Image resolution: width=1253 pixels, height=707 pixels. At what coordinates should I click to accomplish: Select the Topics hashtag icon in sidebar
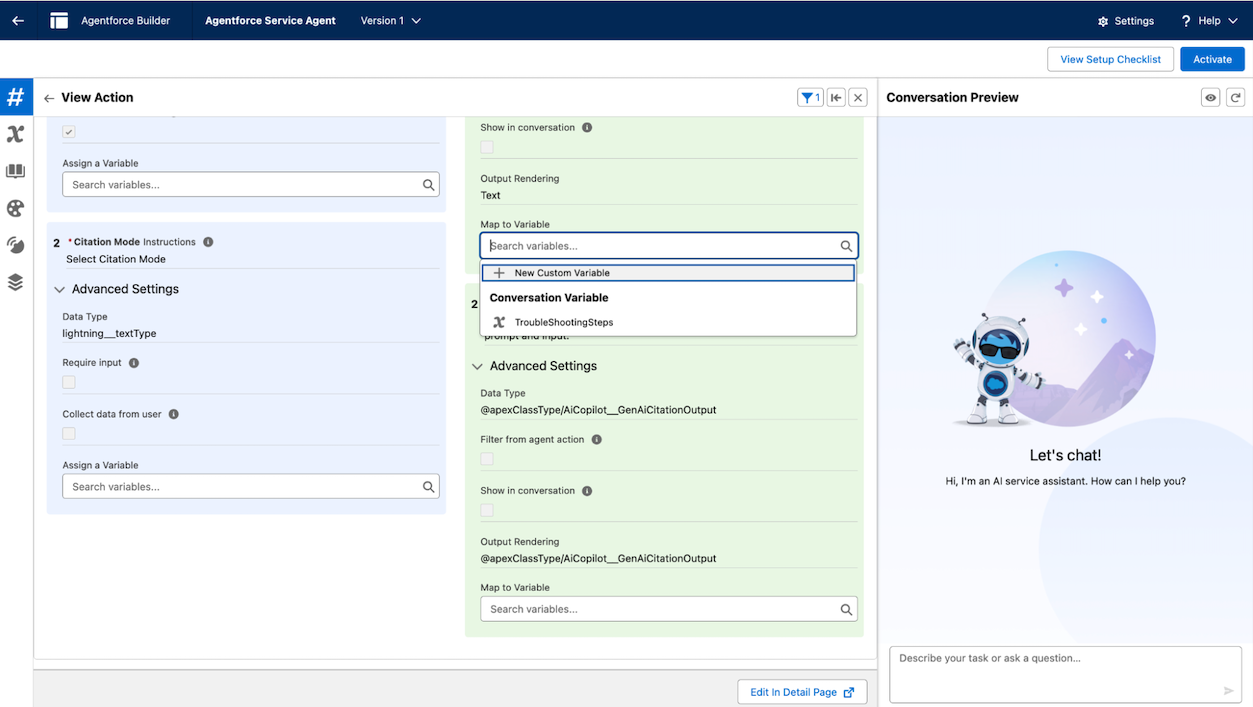[16, 96]
